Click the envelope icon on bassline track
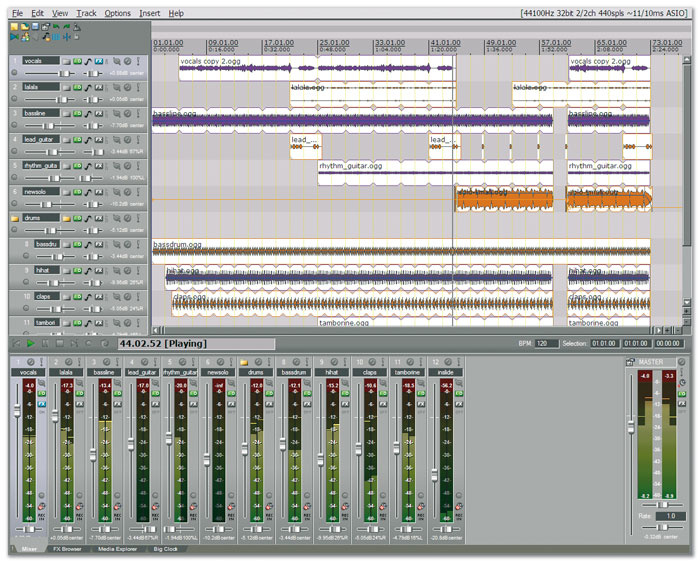 coord(88,113)
